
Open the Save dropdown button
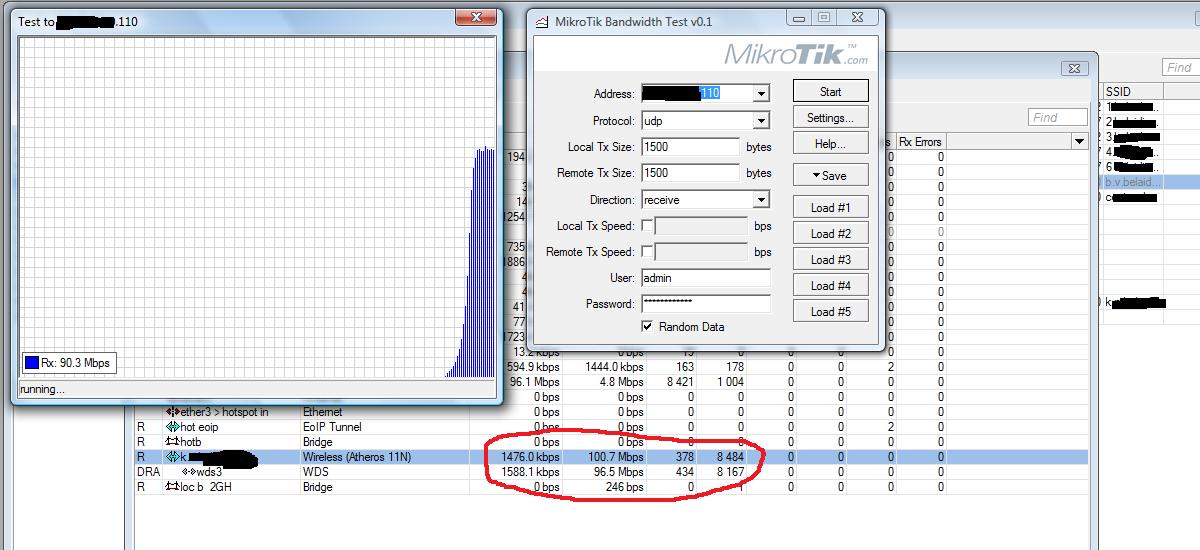click(830, 175)
